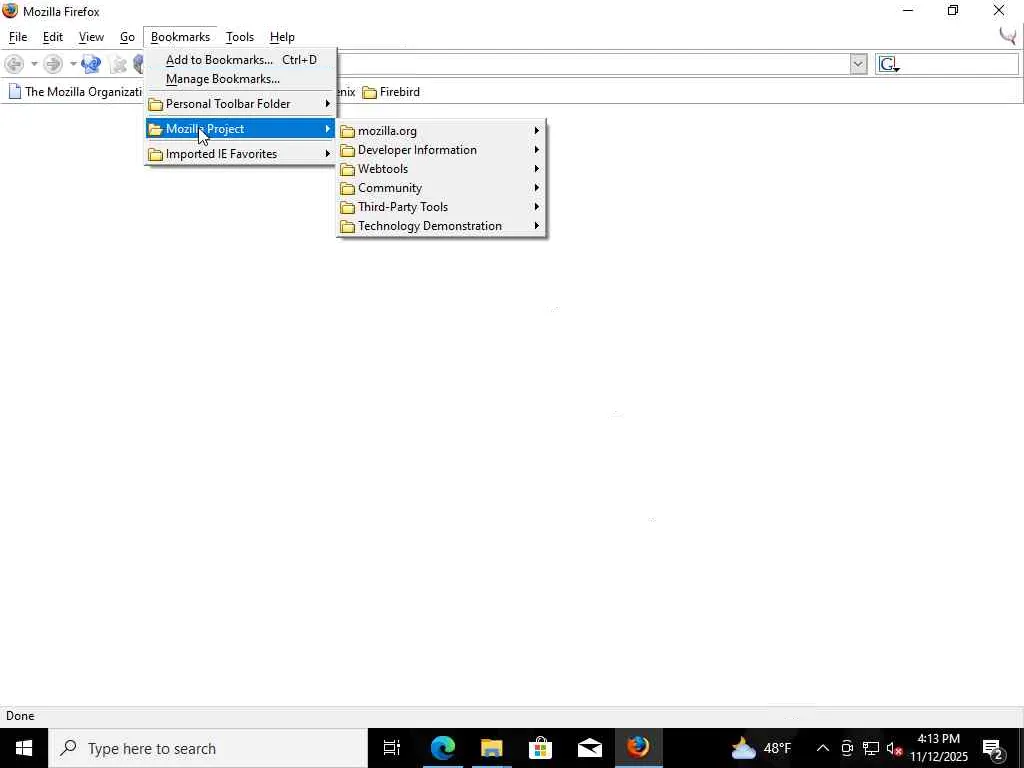The image size is (1024, 768).
Task: Open the Windows Start menu
Action: point(24,748)
